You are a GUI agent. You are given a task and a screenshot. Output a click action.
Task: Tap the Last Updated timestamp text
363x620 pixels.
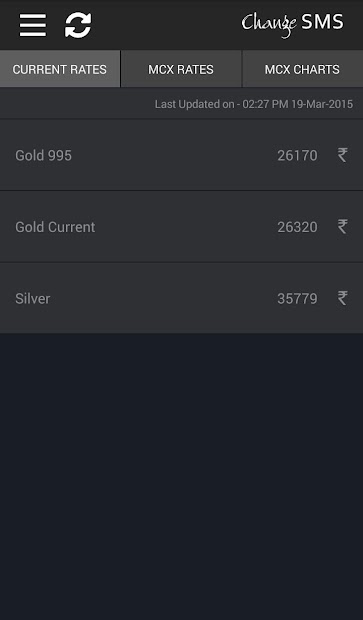pyautogui.click(x=254, y=104)
